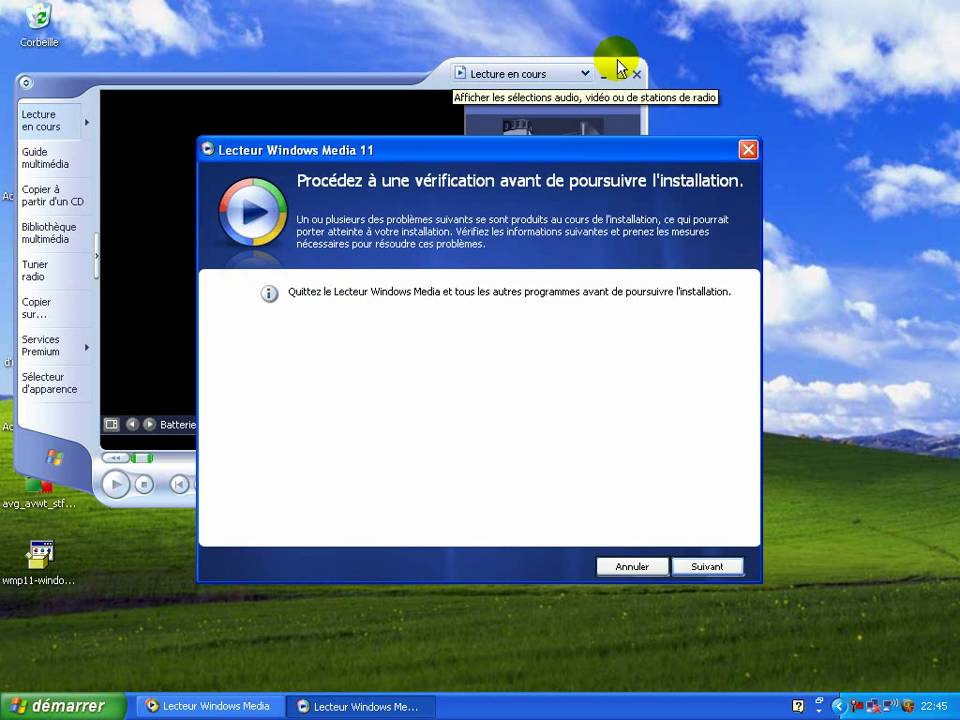
Task: Click the Lecteur Windows Media 11 title icon
Action: pos(208,149)
